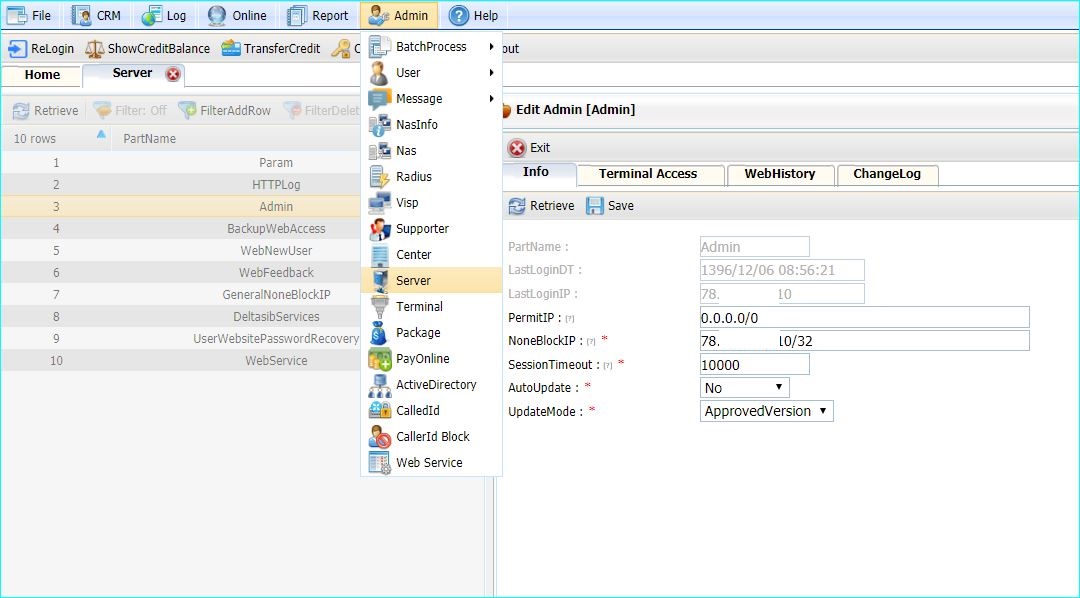The width and height of the screenshot is (1080, 598).
Task: Choose CallerId Block menu entry
Action: (432, 437)
